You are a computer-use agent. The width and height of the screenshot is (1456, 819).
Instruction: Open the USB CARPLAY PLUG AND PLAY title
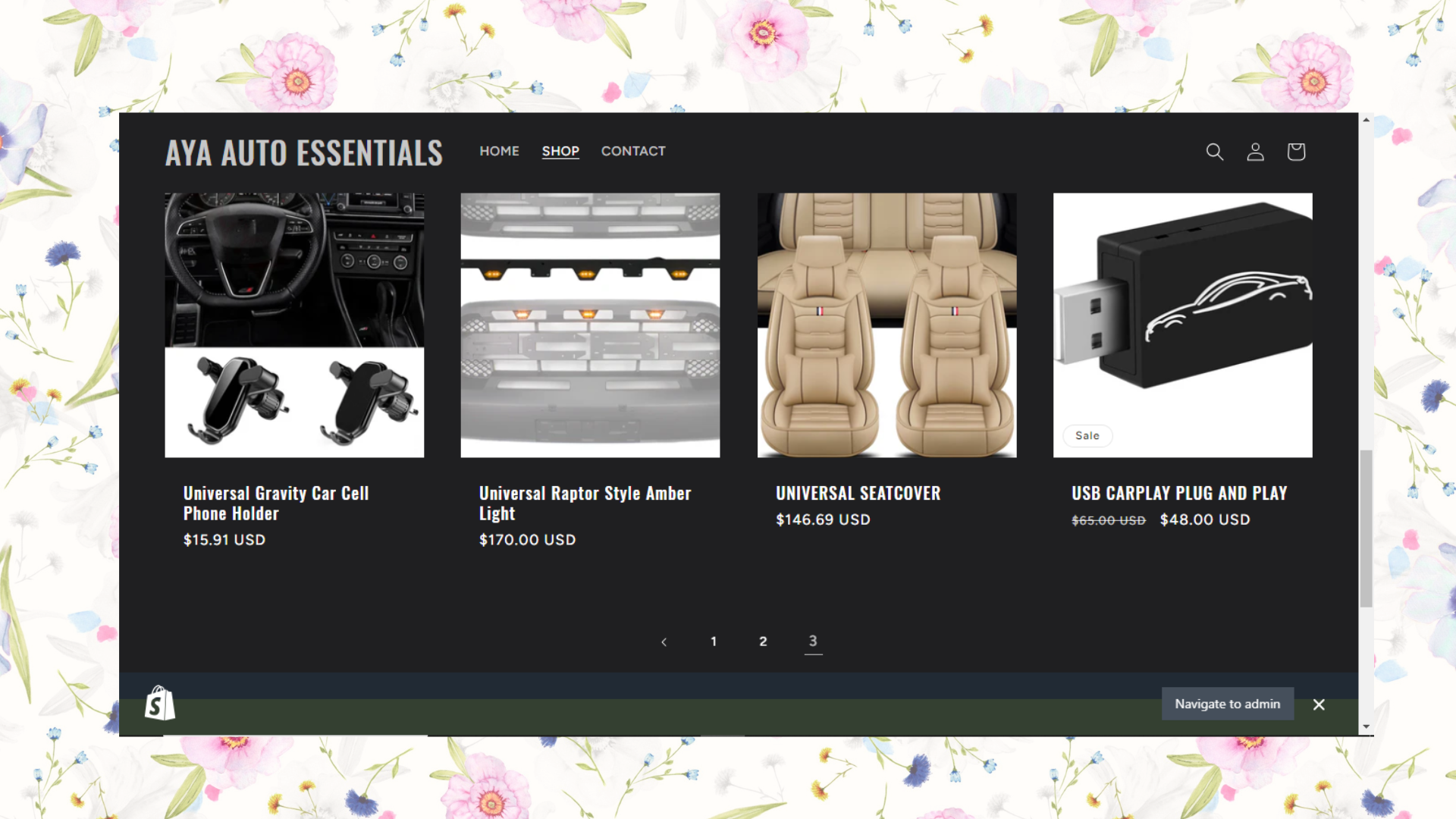point(1179,493)
